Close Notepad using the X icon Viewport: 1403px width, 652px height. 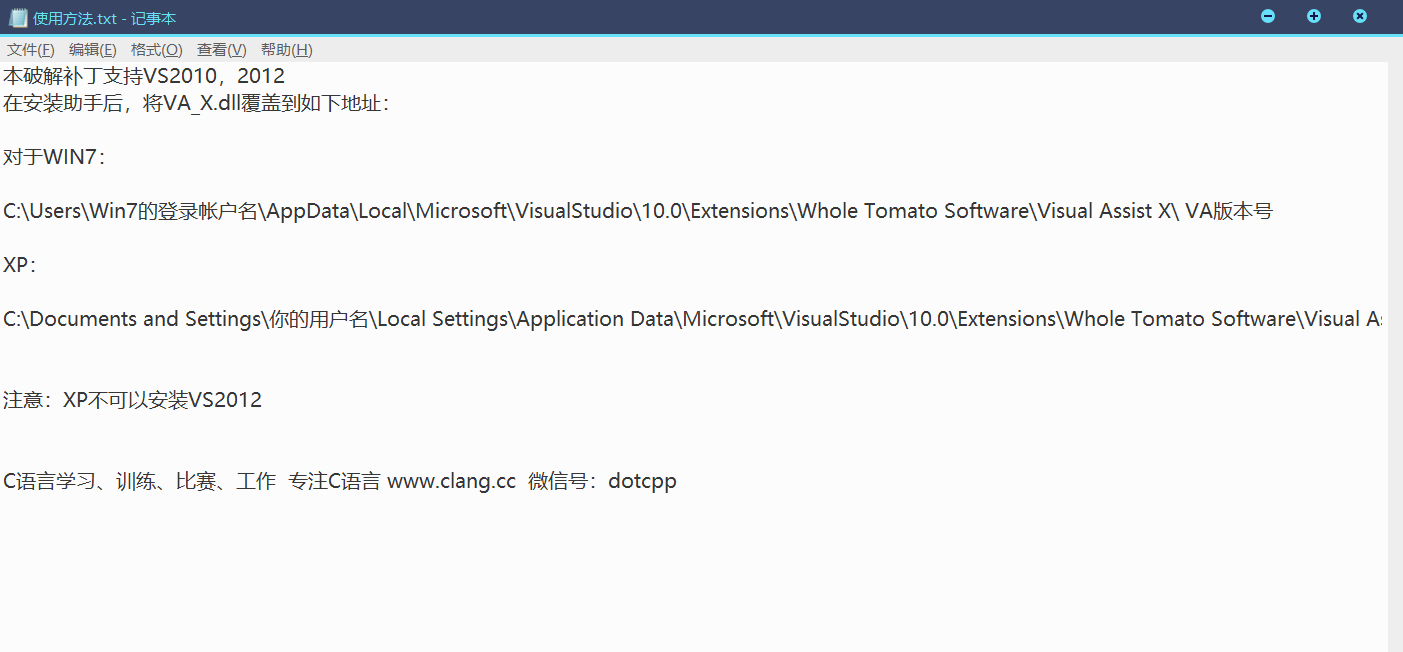coord(1360,16)
